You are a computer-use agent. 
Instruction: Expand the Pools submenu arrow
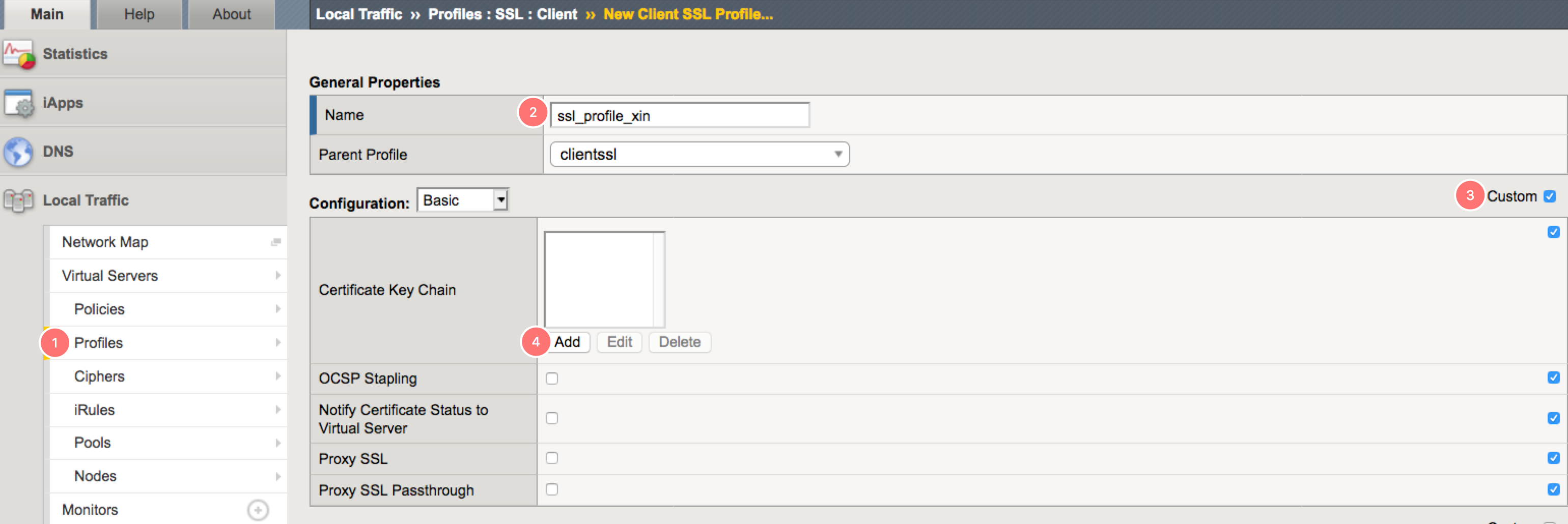coord(277,443)
